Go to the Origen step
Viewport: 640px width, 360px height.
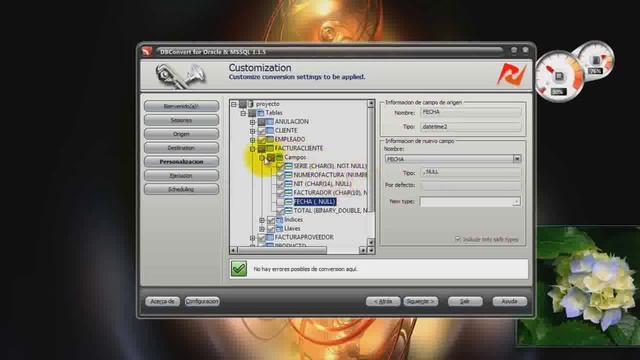coord(181,134)
